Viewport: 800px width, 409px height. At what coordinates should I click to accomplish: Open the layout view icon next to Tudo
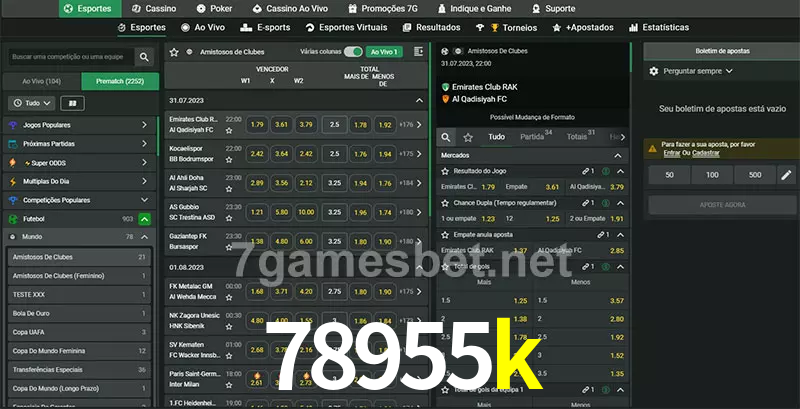click(x=72, y=103)
